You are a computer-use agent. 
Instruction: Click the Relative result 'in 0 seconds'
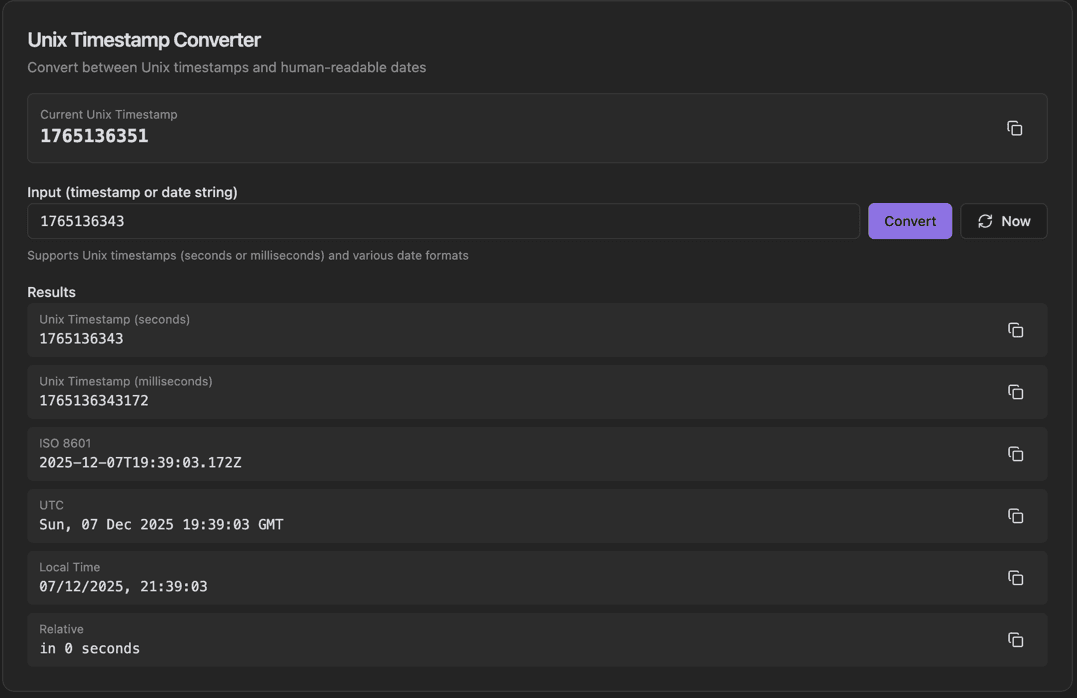(89, 648)
